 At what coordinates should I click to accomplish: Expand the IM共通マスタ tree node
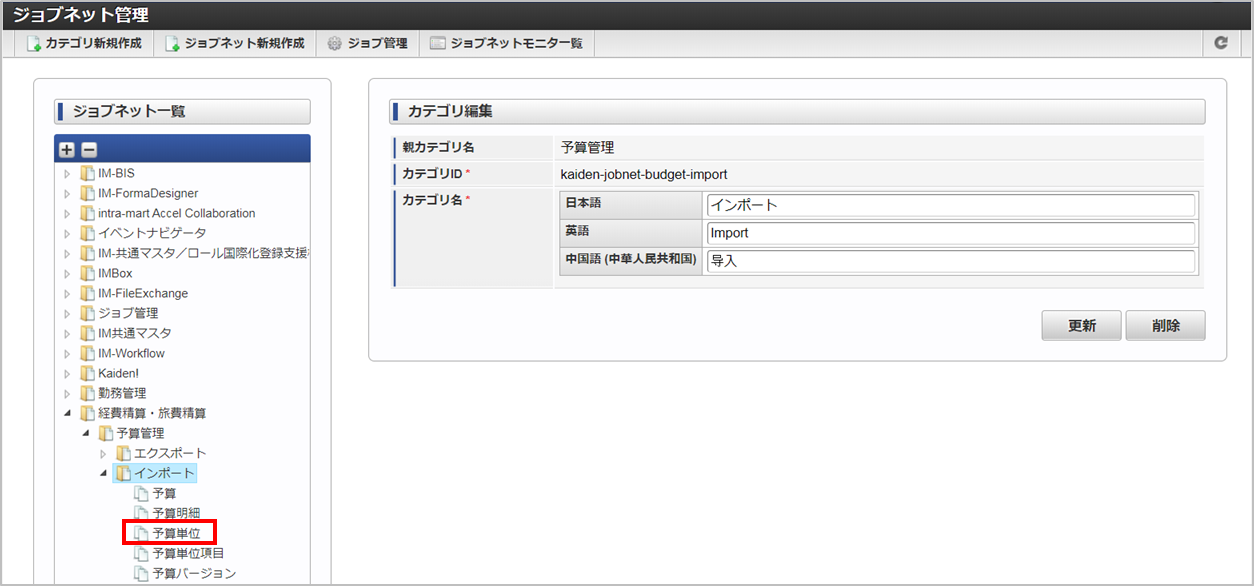[67, 333]
